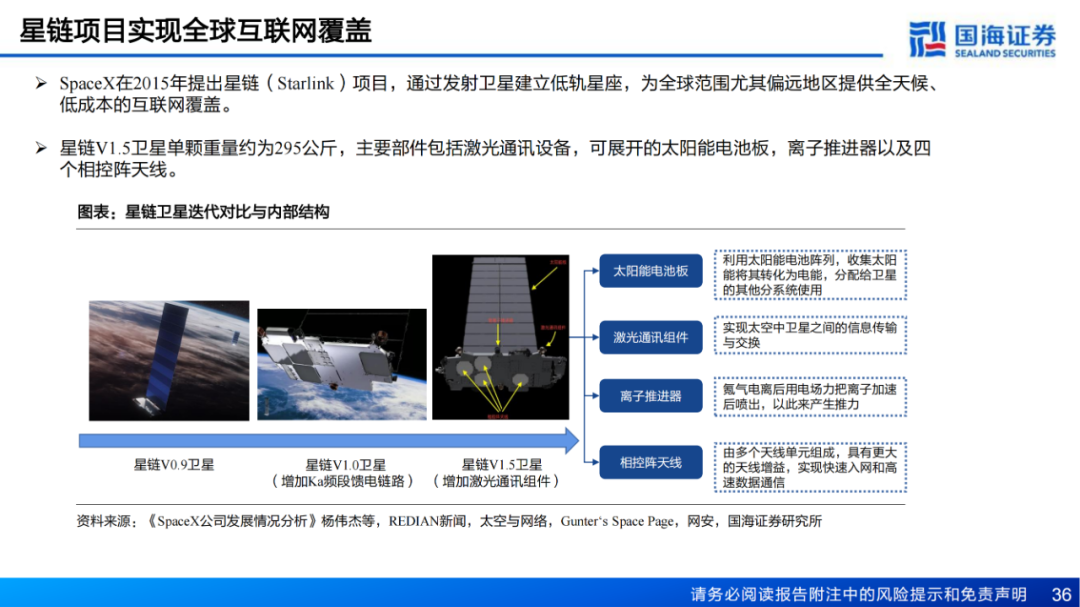Select the 离子推进器 blue box

point(651,395)
